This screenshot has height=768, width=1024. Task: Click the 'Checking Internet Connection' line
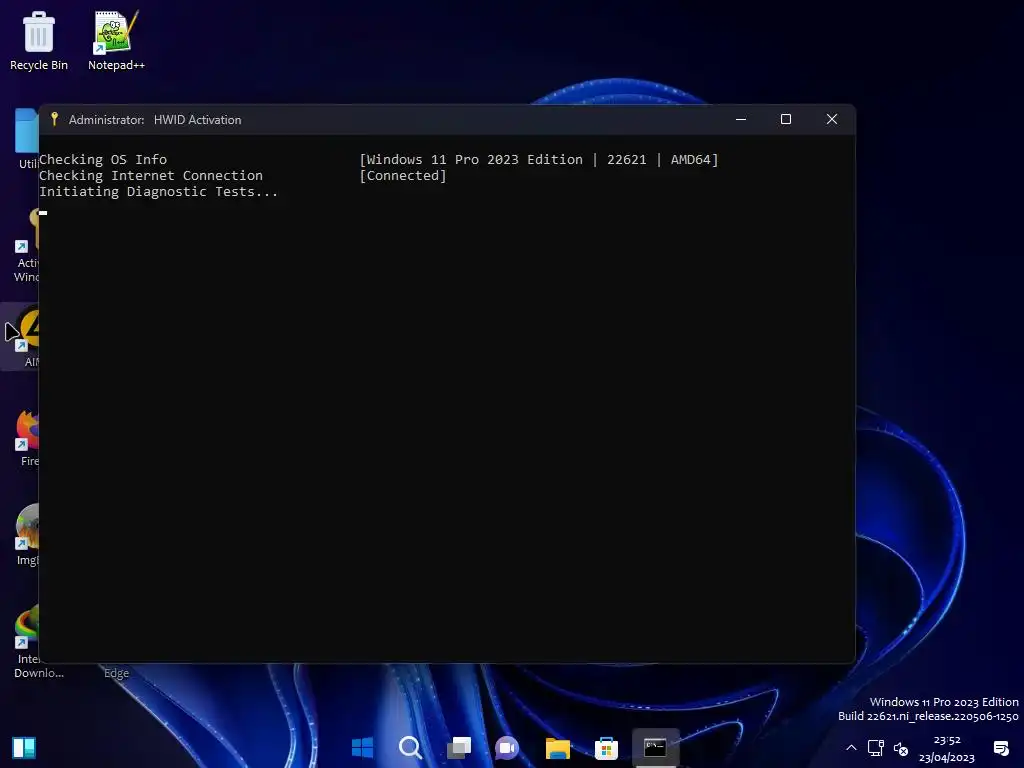pyautogui.click(x=151, y=176)
